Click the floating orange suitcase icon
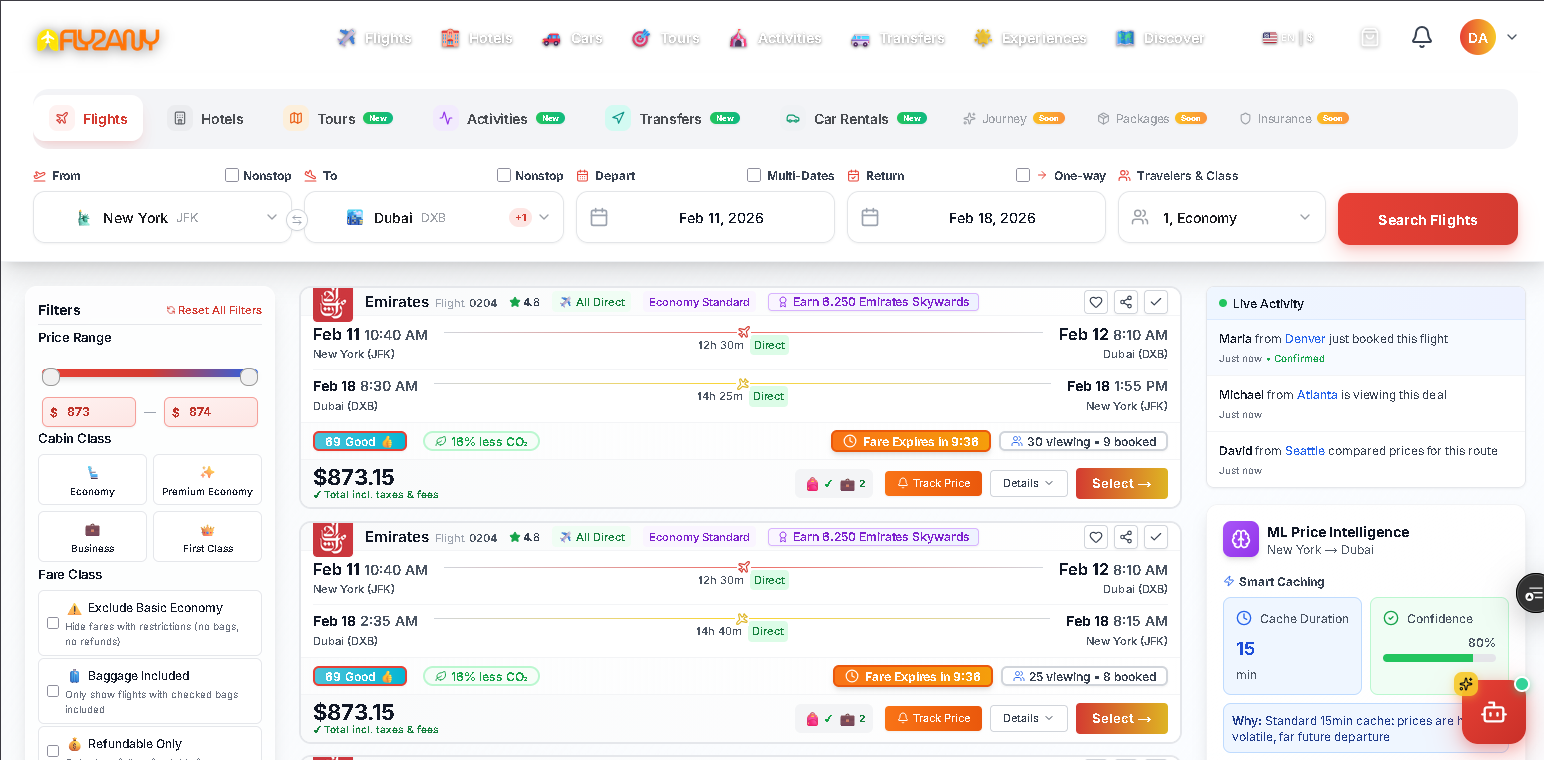This screenshot has width=1544, height=760. pyautogui.click(x=1493, y=712)
